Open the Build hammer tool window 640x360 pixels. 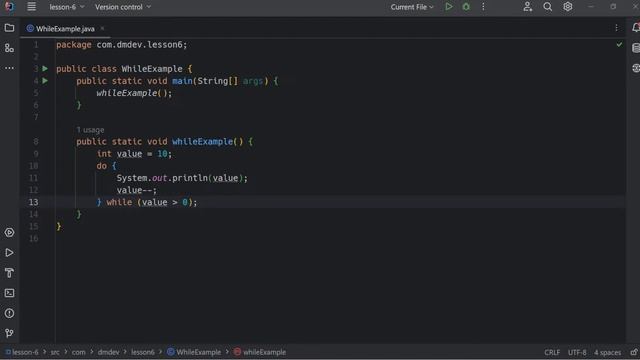click(9, 273)
